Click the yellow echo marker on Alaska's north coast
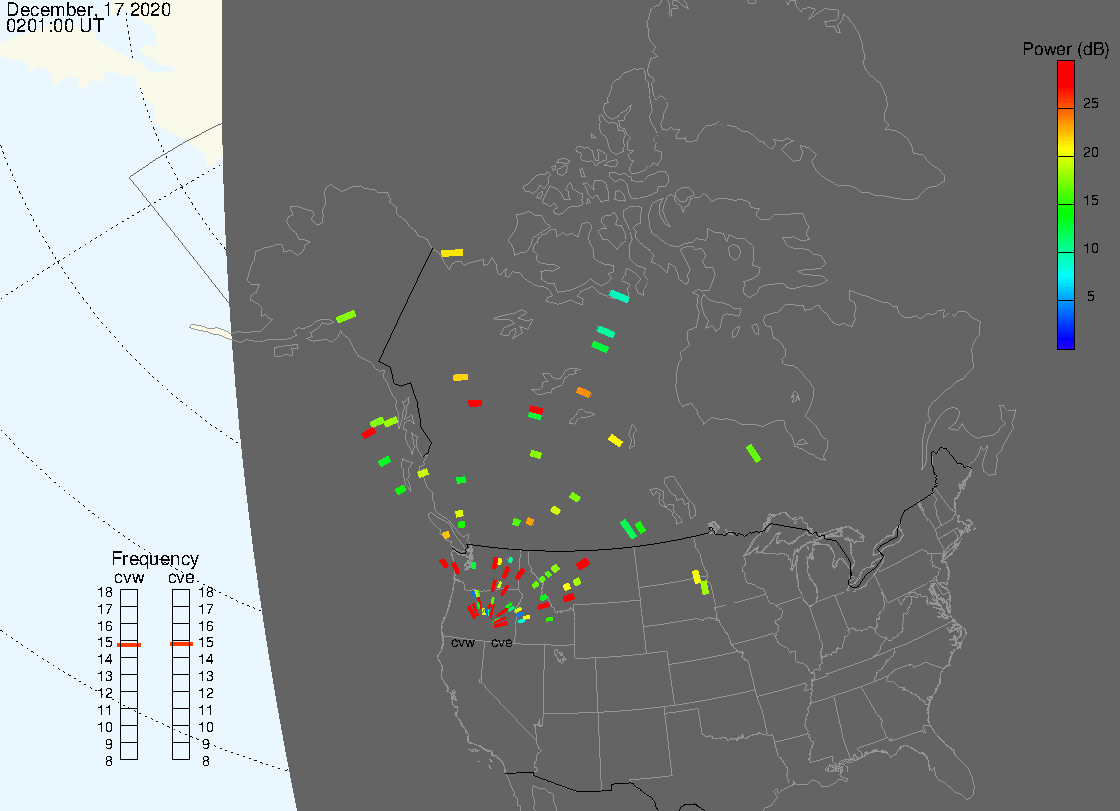The width and height of the screenshot is (1120, 811). pyautogui.click(x=452, y=253)
